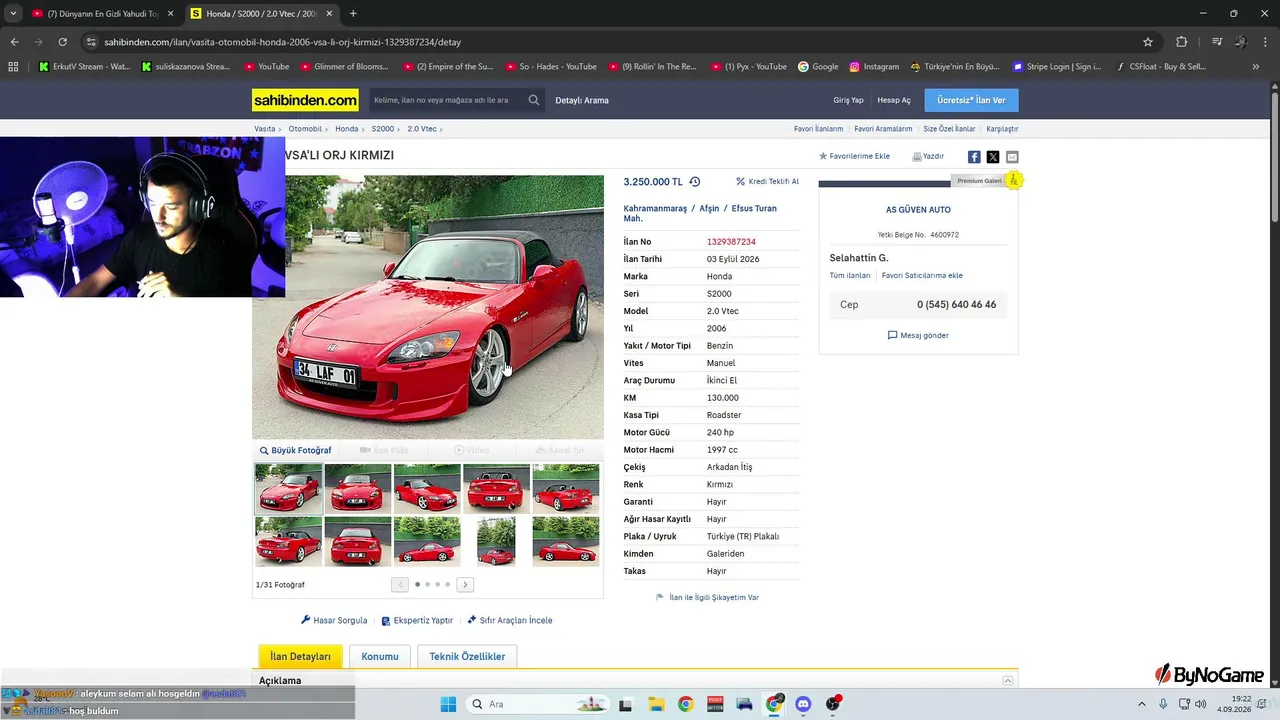Share the listing on X
Image resolution: width=1280 pixels, height=720 pixels.
point(993,157)
